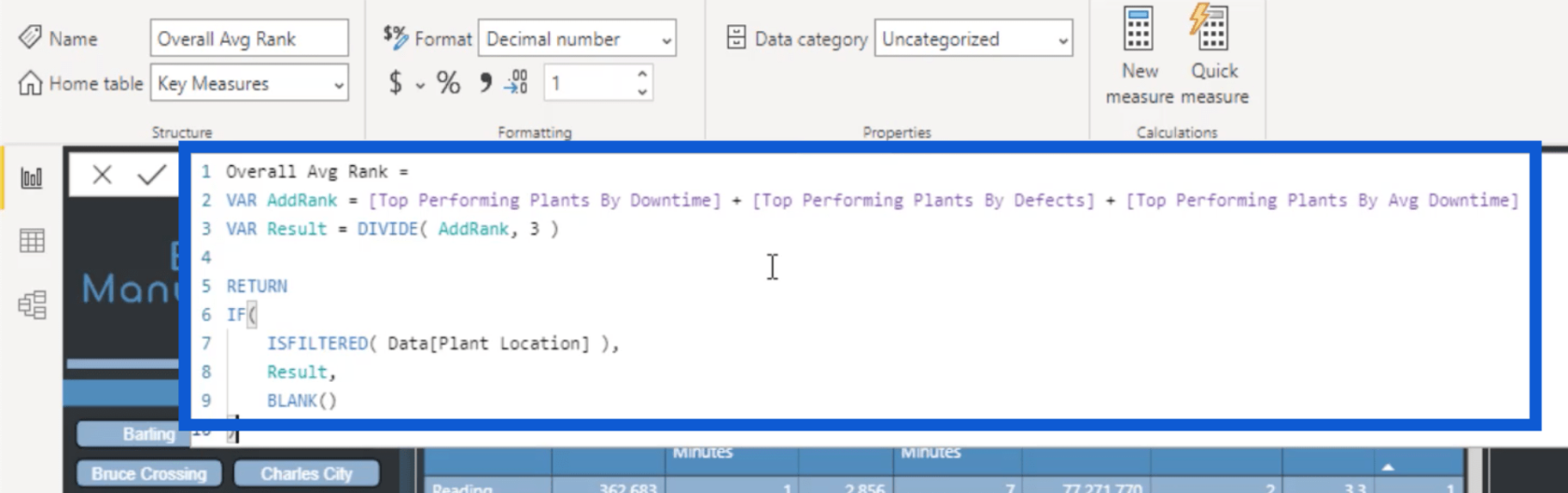Click 'Overall Avg Rank =' on formula line 1
The width and height of the screenshot is (1568, 493).
(317, 172)
